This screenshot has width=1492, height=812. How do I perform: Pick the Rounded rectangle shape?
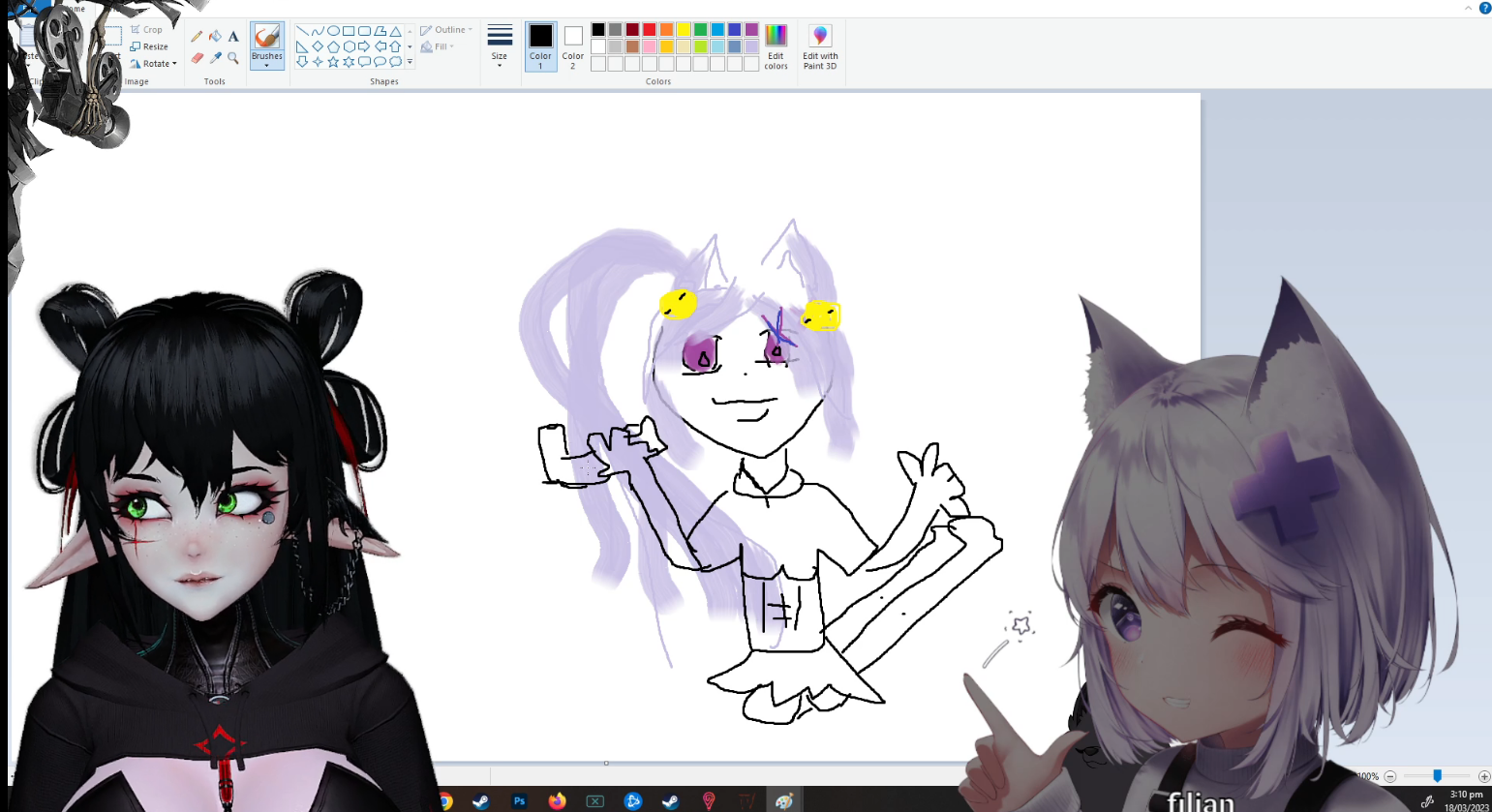point(364,31)
